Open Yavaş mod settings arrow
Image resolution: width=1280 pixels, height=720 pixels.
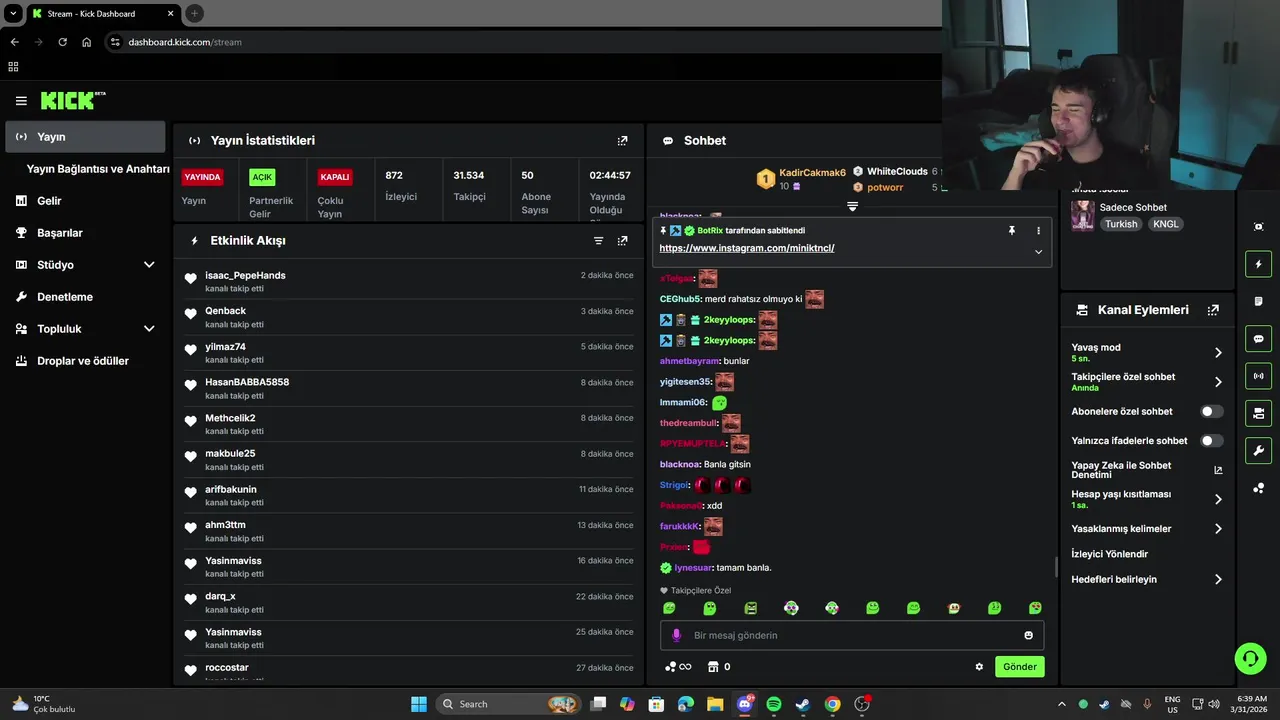pyautogui.click(x=1218, y=352)
